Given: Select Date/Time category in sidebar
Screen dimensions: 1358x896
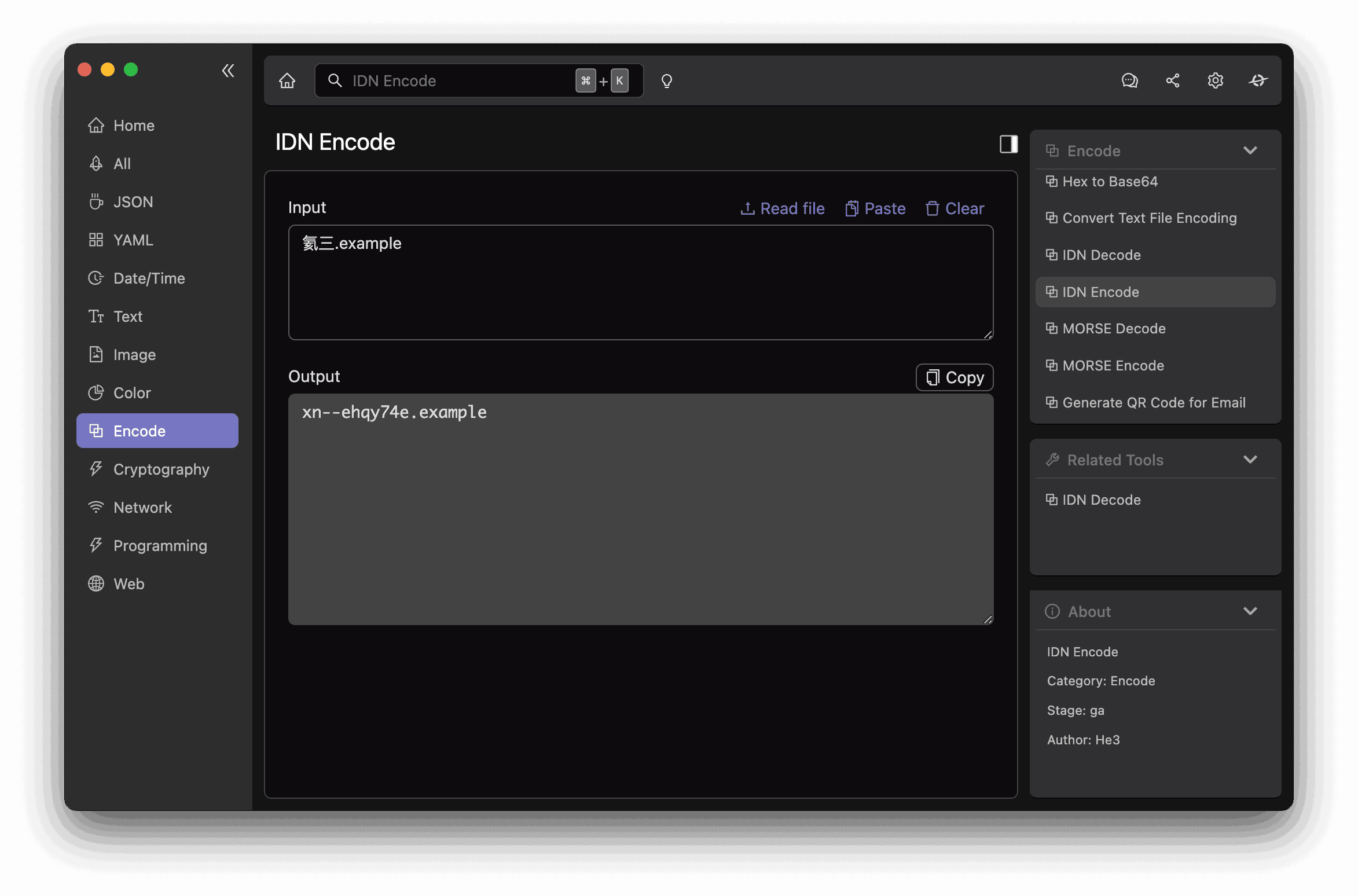Looking at the screenshot, I should coord(157,278).
